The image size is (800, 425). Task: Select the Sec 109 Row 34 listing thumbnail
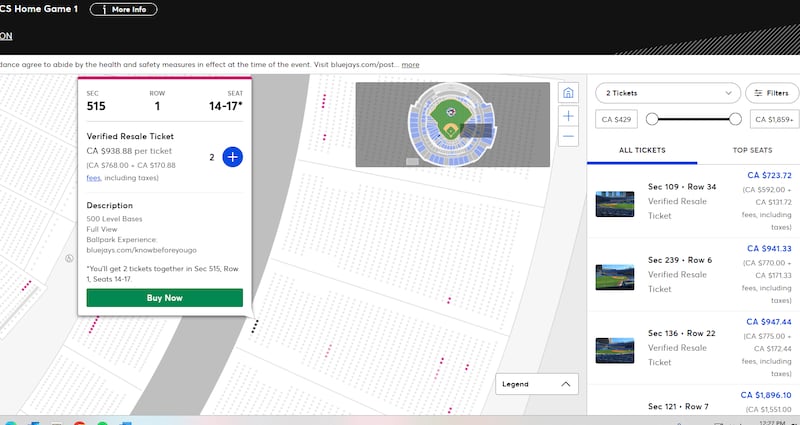click(x=614, y=204)
